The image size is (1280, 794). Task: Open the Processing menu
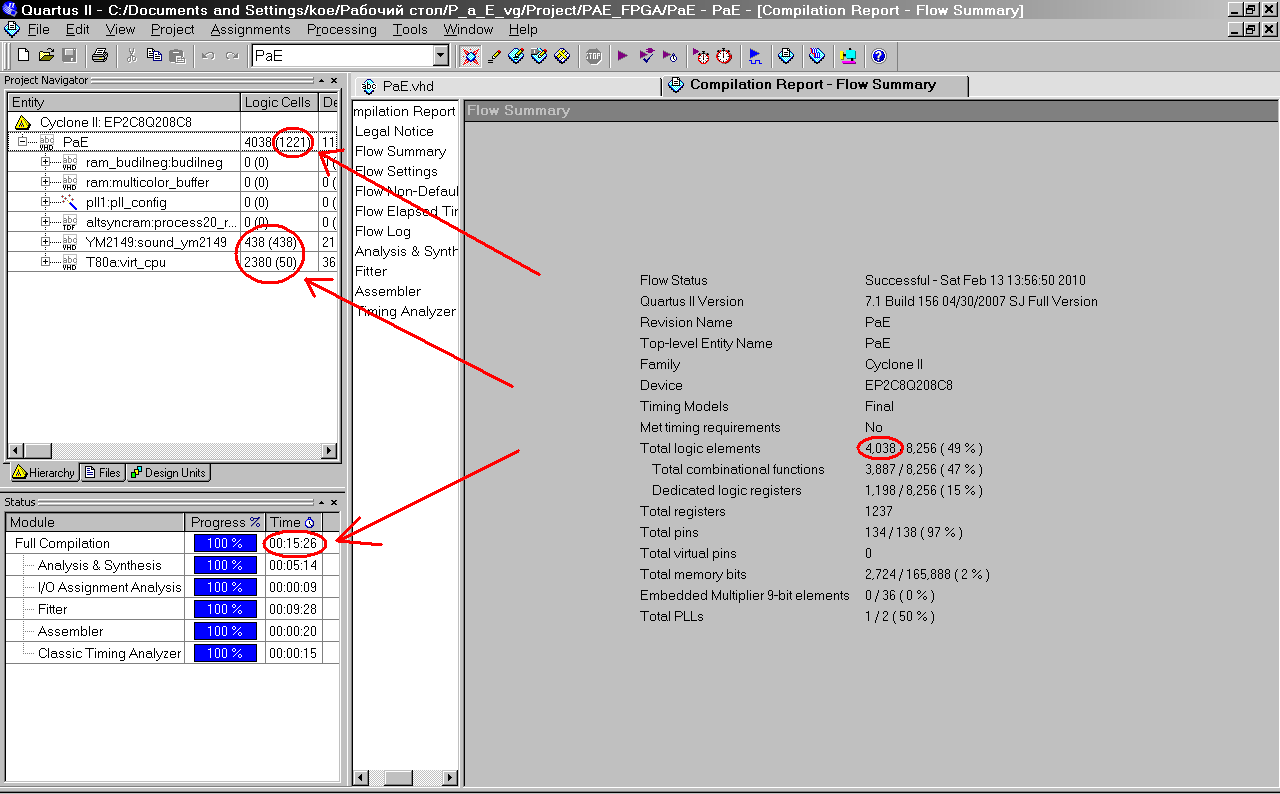coord(341,30)
